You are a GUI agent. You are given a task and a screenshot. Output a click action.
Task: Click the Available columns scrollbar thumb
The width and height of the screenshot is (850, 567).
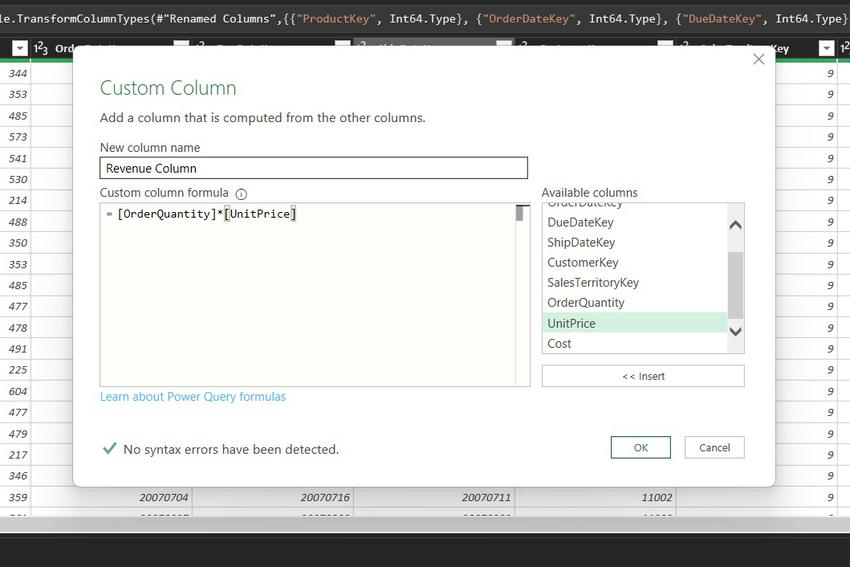pyautogui.click(x=736, y=285)
